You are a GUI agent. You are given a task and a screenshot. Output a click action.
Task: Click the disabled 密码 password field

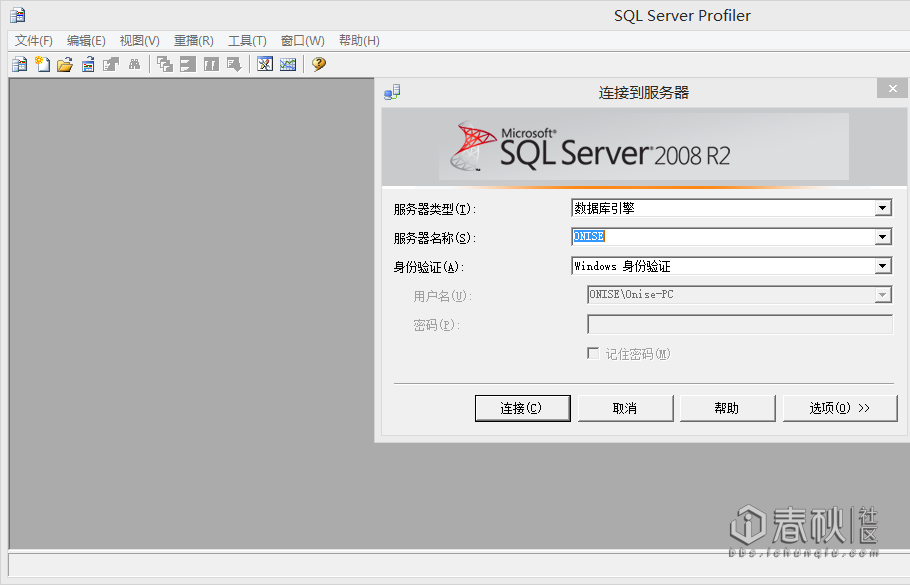pos(740,324)
